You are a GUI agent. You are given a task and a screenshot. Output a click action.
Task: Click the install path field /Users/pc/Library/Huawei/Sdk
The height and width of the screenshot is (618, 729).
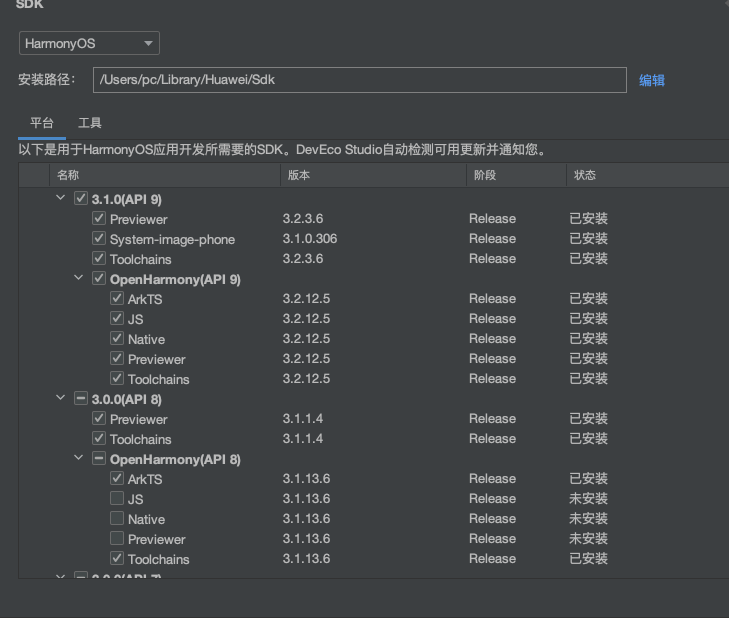(359, 80)
